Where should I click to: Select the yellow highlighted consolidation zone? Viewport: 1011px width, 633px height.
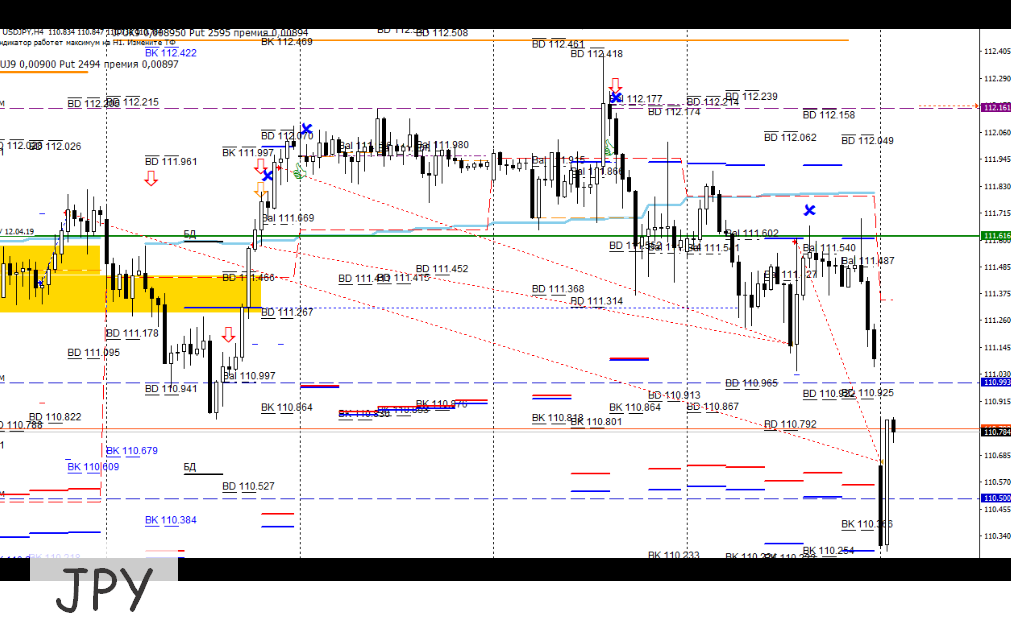(129, 278)
